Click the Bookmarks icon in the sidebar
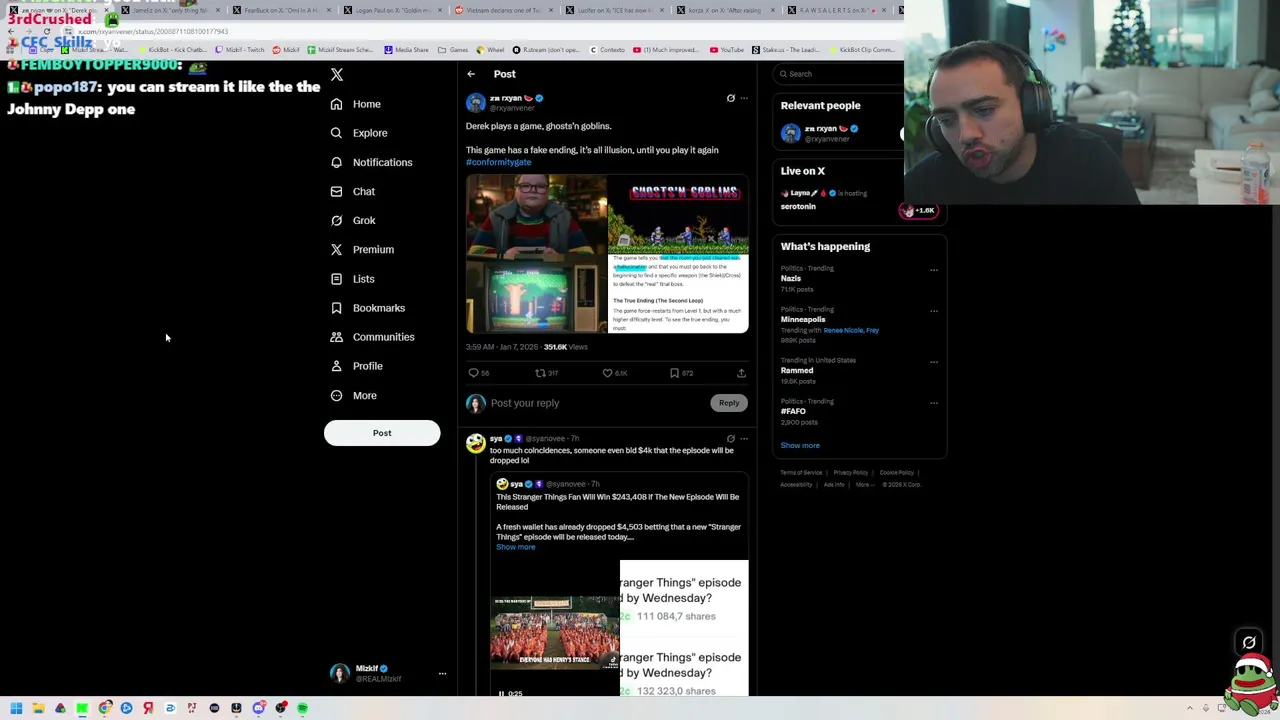This screenshot has width=1280, height=720. pos(336,308)
